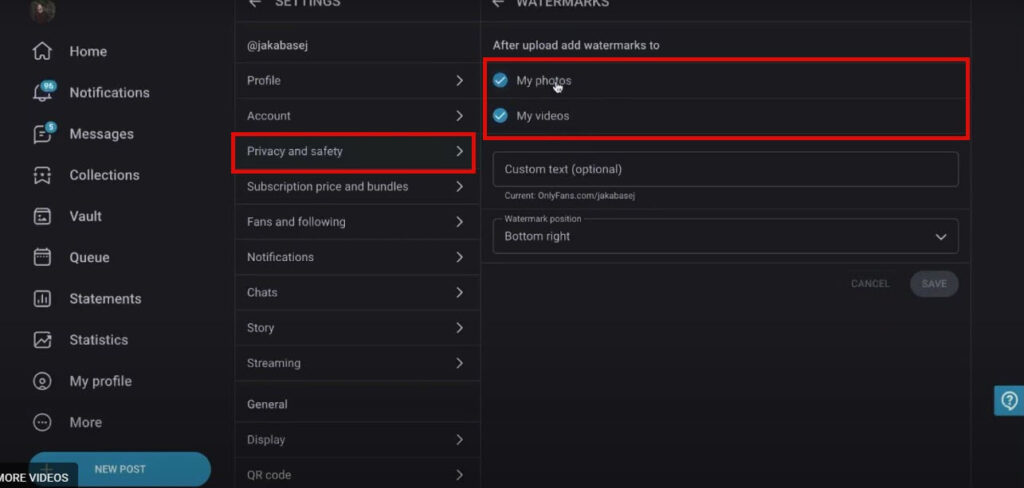Save the watermark settings

point(934,284)
